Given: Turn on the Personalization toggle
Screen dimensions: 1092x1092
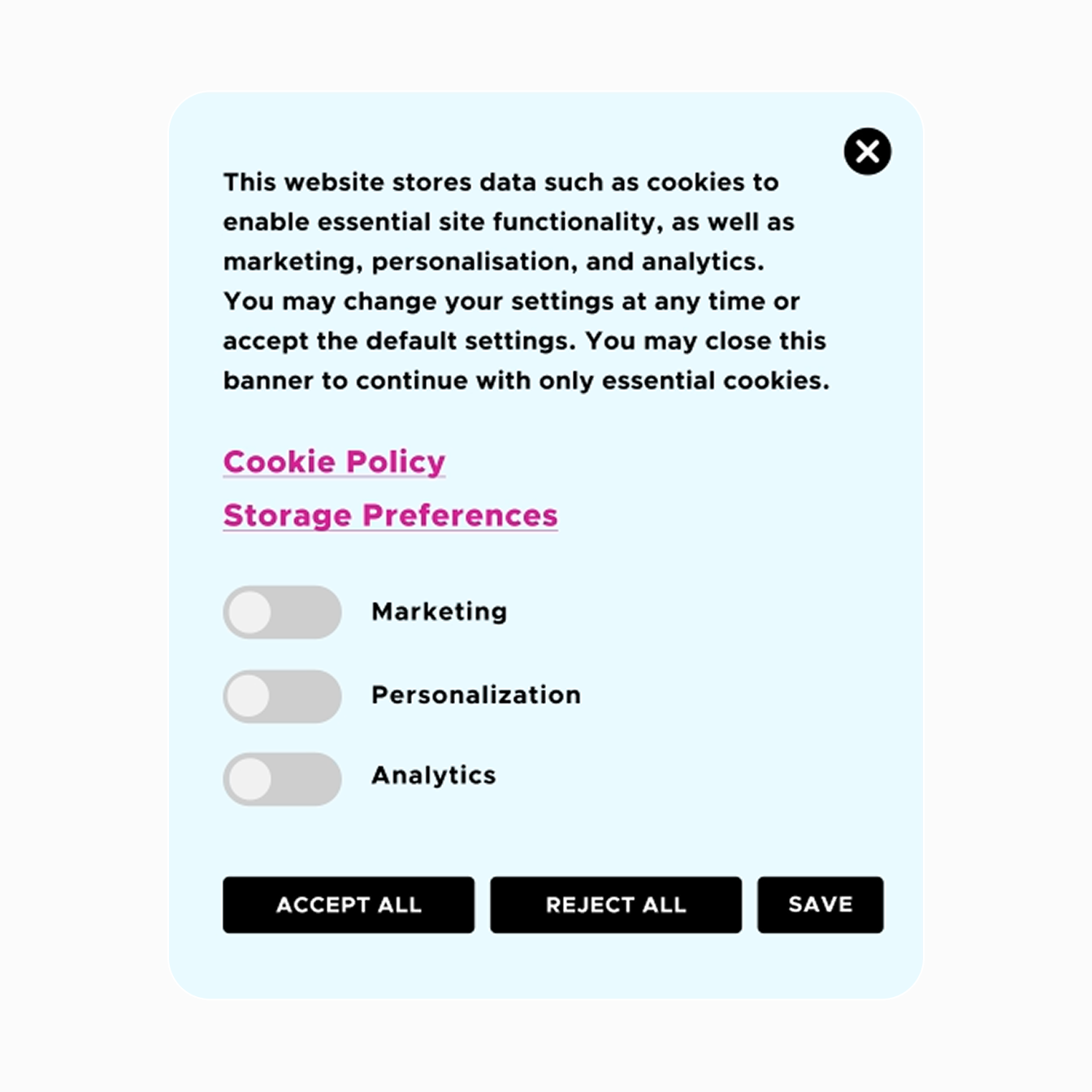Looking at the screenshot, I should [282, 696].
